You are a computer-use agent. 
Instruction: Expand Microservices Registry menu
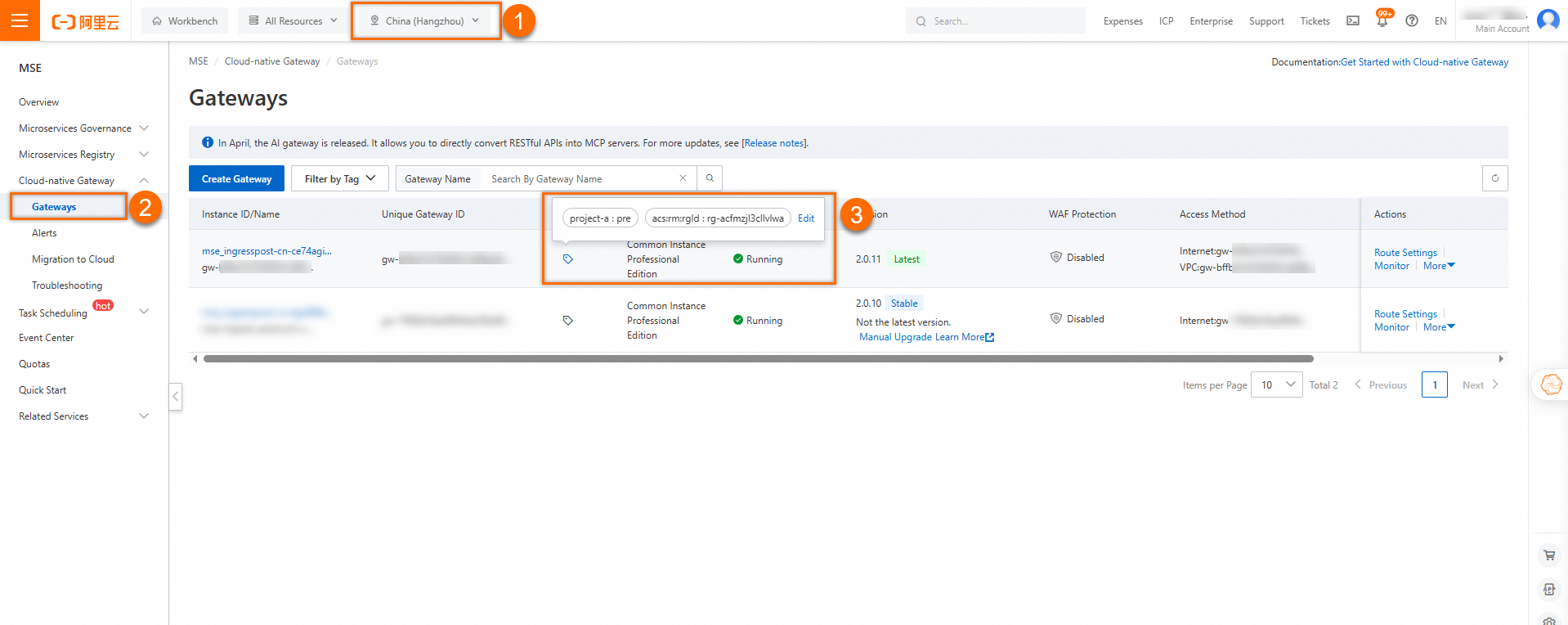(144, 155)
